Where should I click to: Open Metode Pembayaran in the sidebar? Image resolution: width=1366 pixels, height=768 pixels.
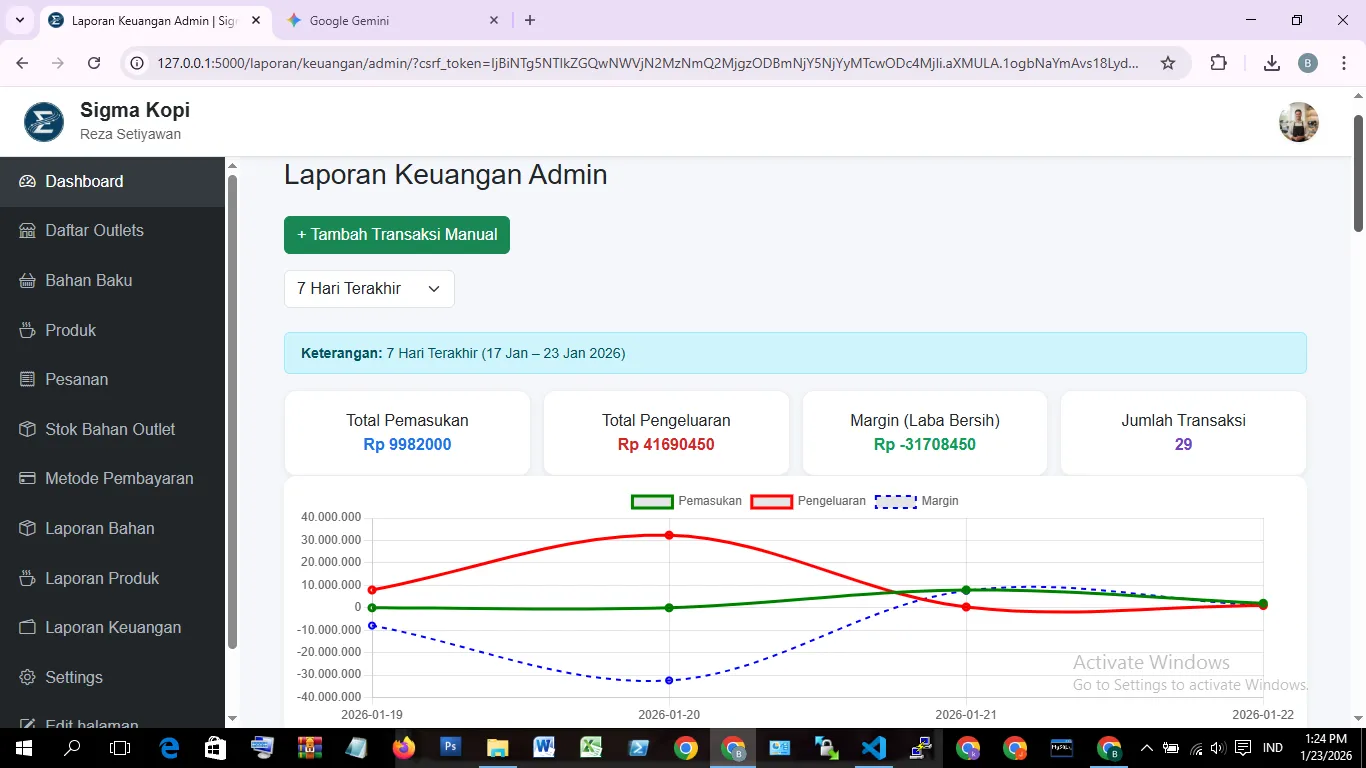click(112, 478)
